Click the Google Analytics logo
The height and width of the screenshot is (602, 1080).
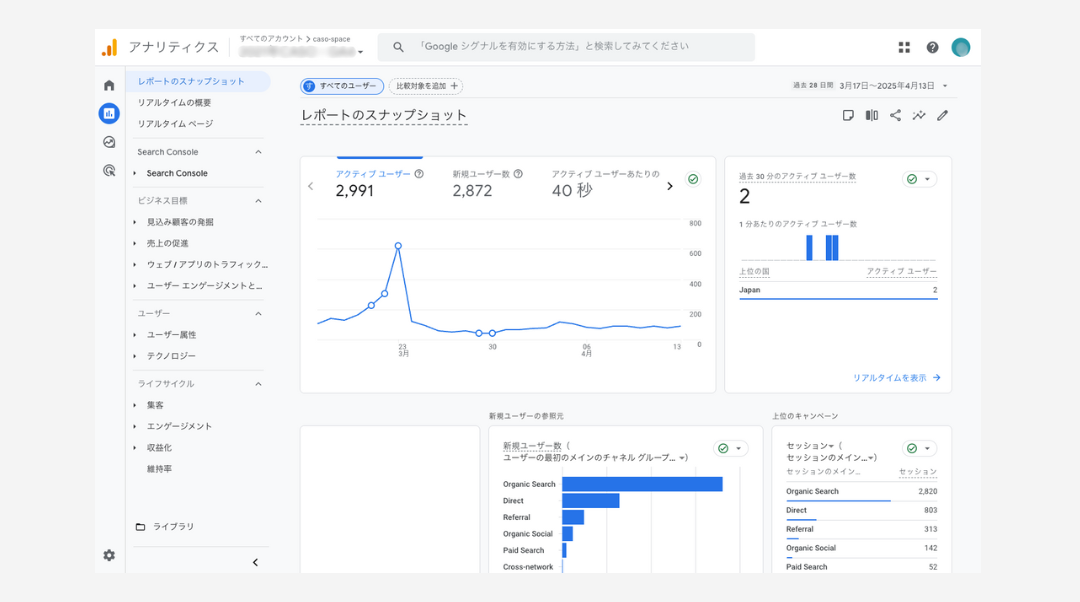point(110,47)
